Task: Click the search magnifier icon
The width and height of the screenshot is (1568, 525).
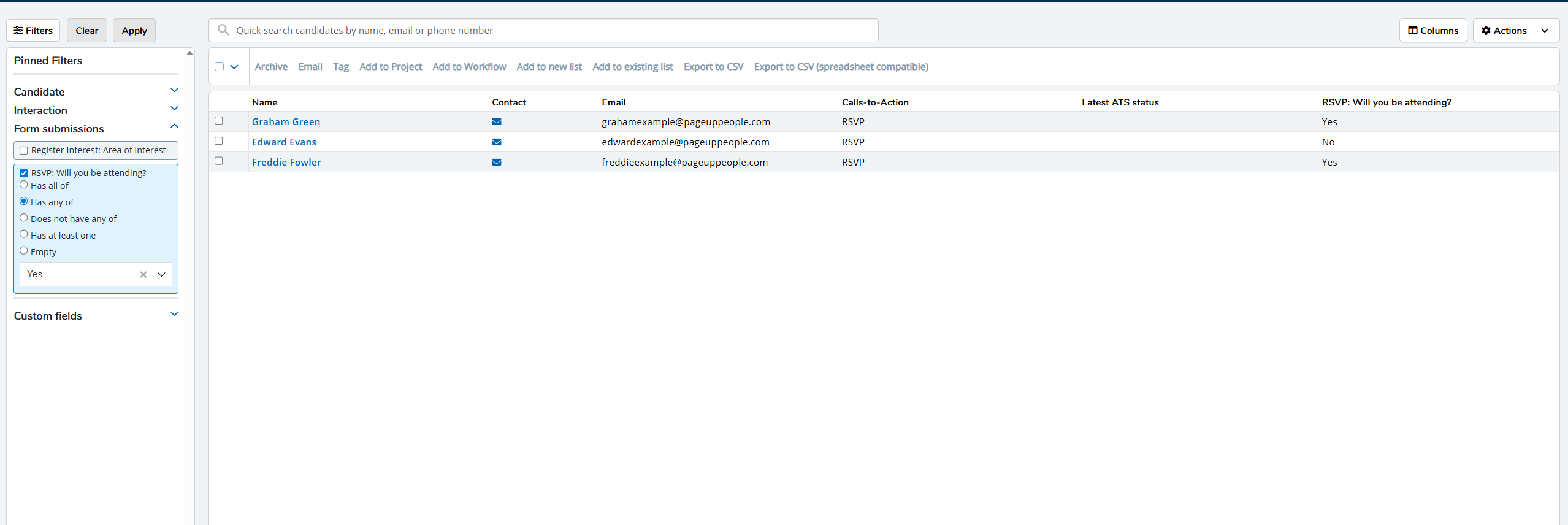Action: click(224, 30)
